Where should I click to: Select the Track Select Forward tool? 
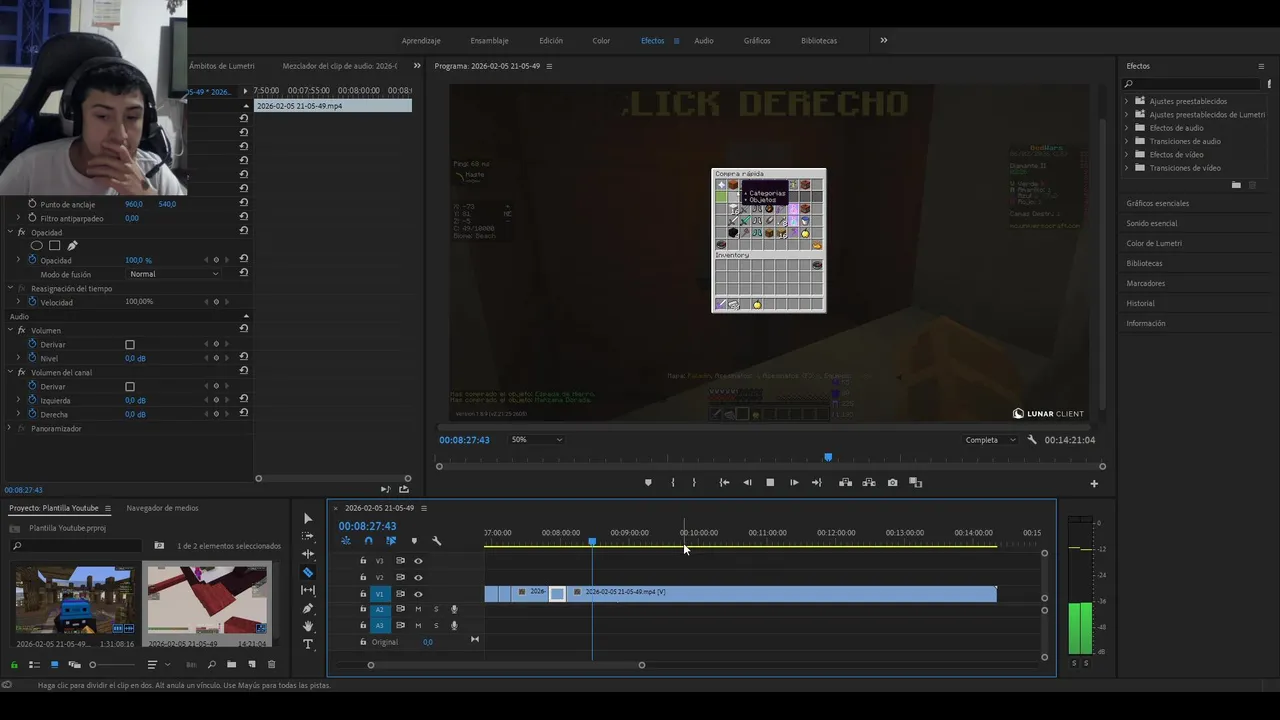[308, 536]
